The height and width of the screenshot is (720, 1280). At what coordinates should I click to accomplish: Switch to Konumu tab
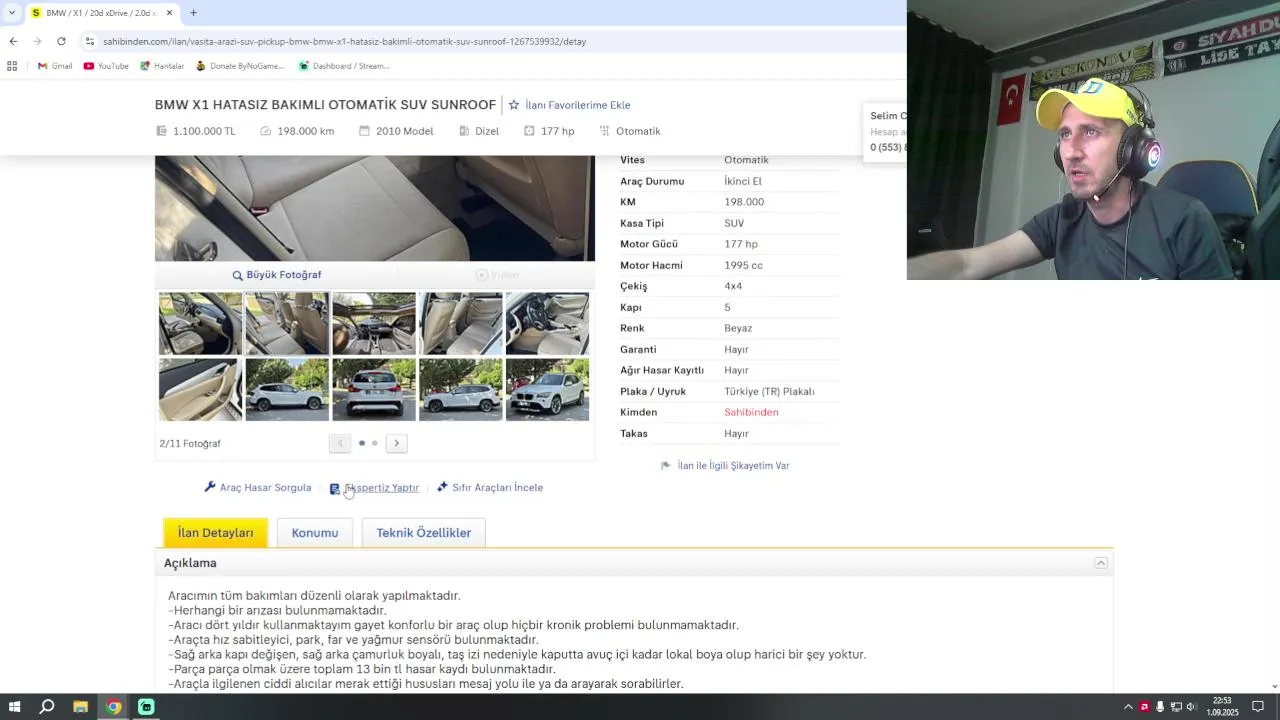coord(315,533)
